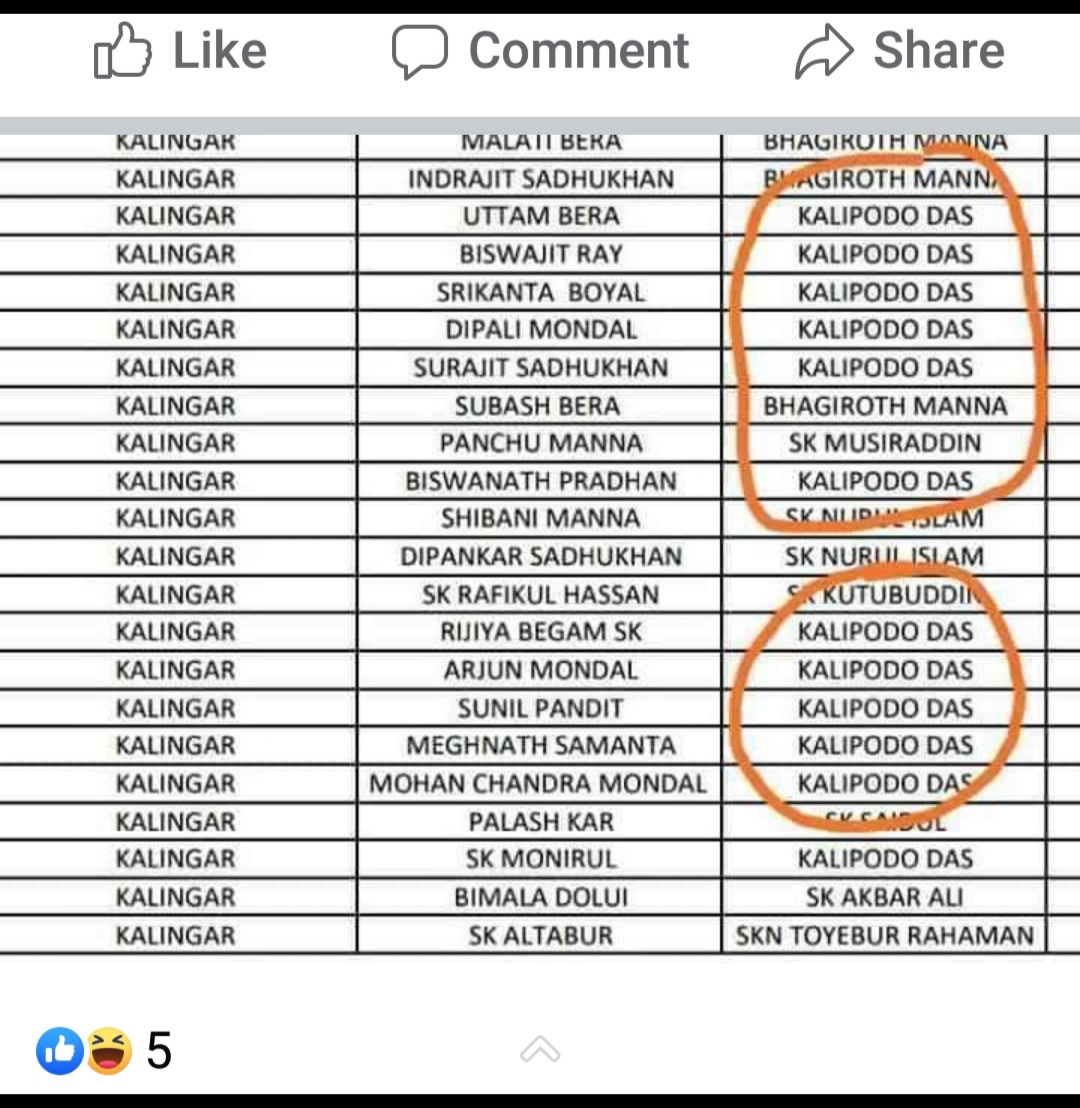Tap the laughing haha reaction emoji
Viewport: 1080px width, 1108px height.
[x=108, y=1051]
